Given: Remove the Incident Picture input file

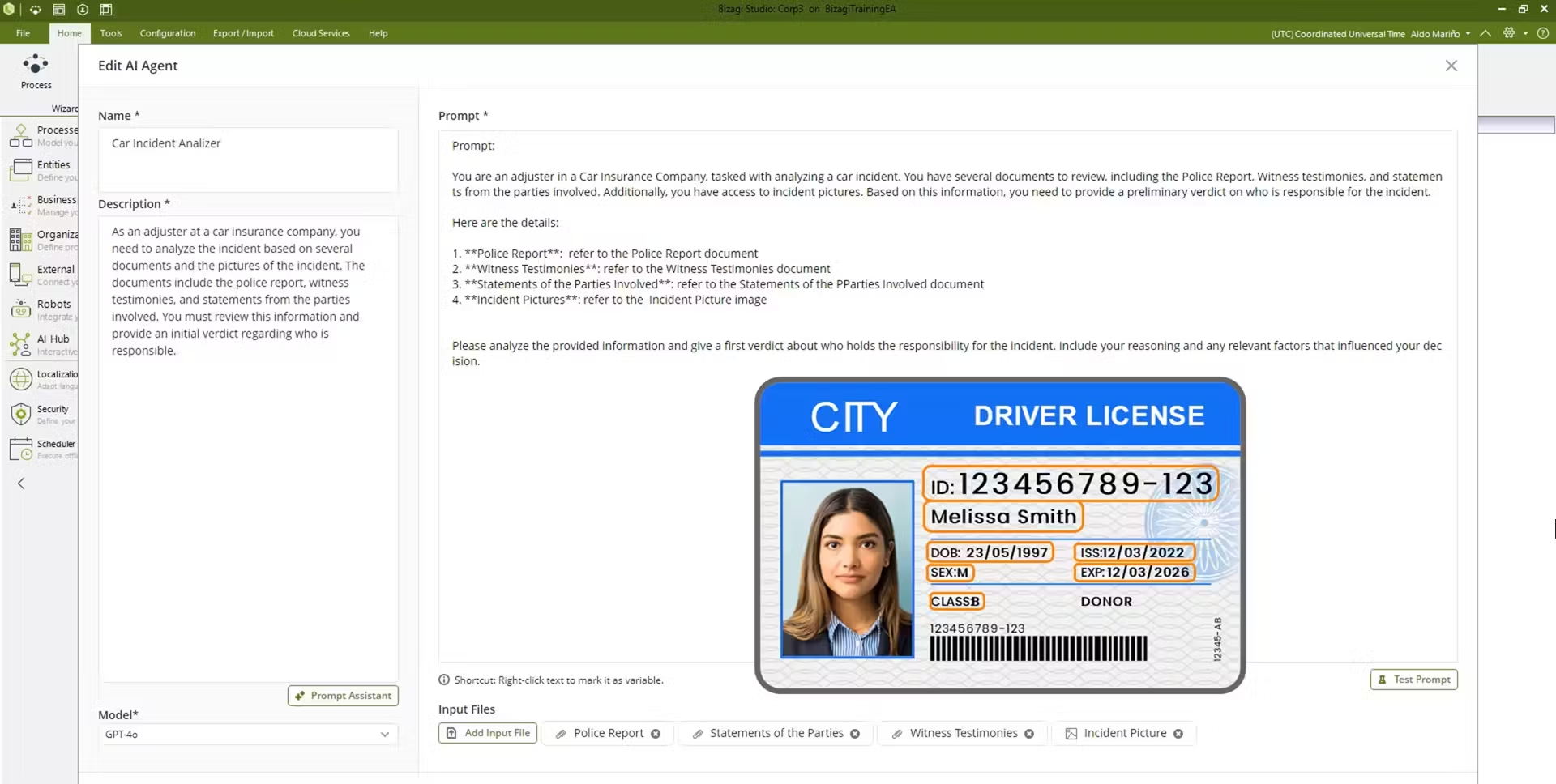Looking at the screenshot, I should (x=1178, y=734).
